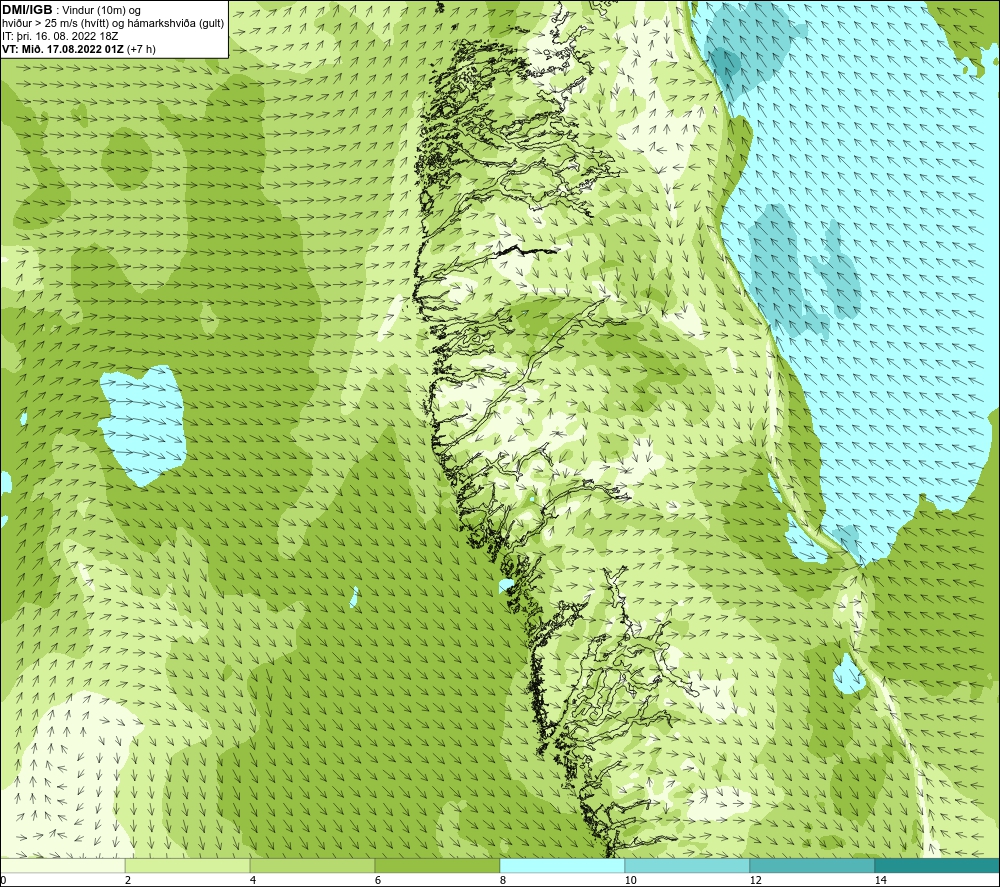Click the legend label "4"

click(253, 880)
